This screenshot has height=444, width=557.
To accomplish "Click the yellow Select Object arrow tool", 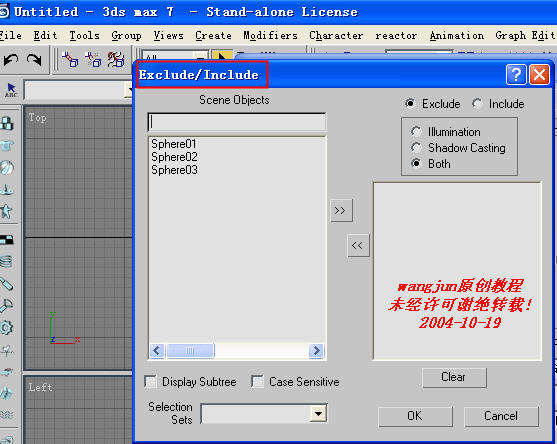I will pyautogui.click(x=222, y=56).
